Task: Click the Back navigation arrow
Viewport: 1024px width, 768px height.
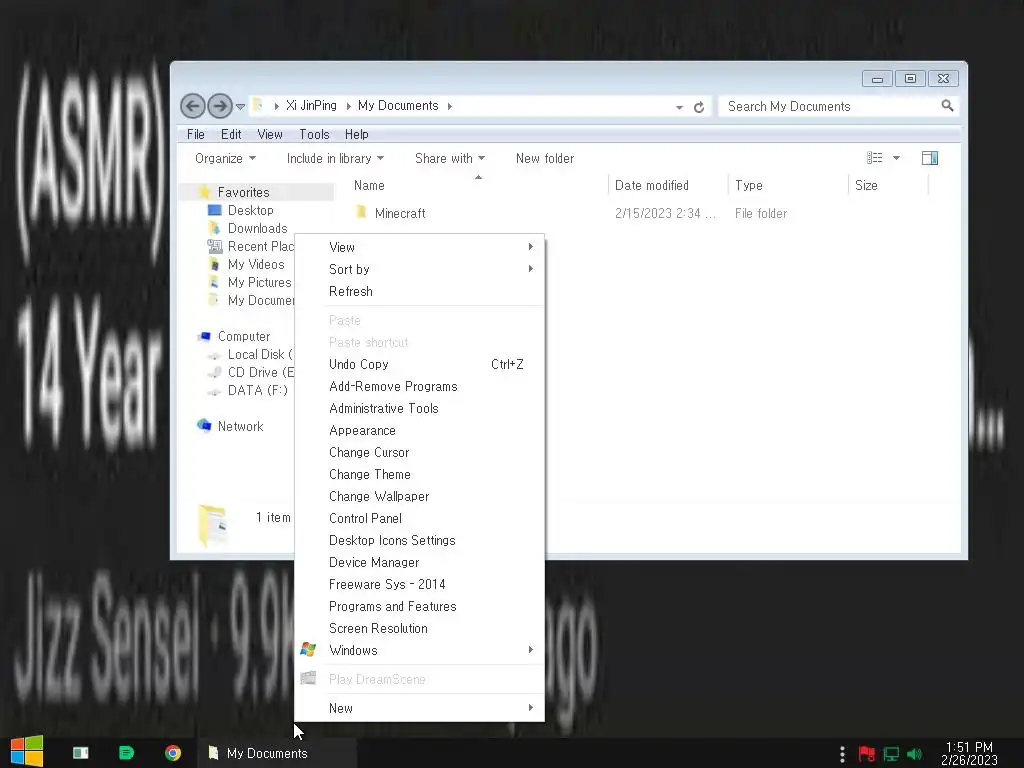Action: 193,106
